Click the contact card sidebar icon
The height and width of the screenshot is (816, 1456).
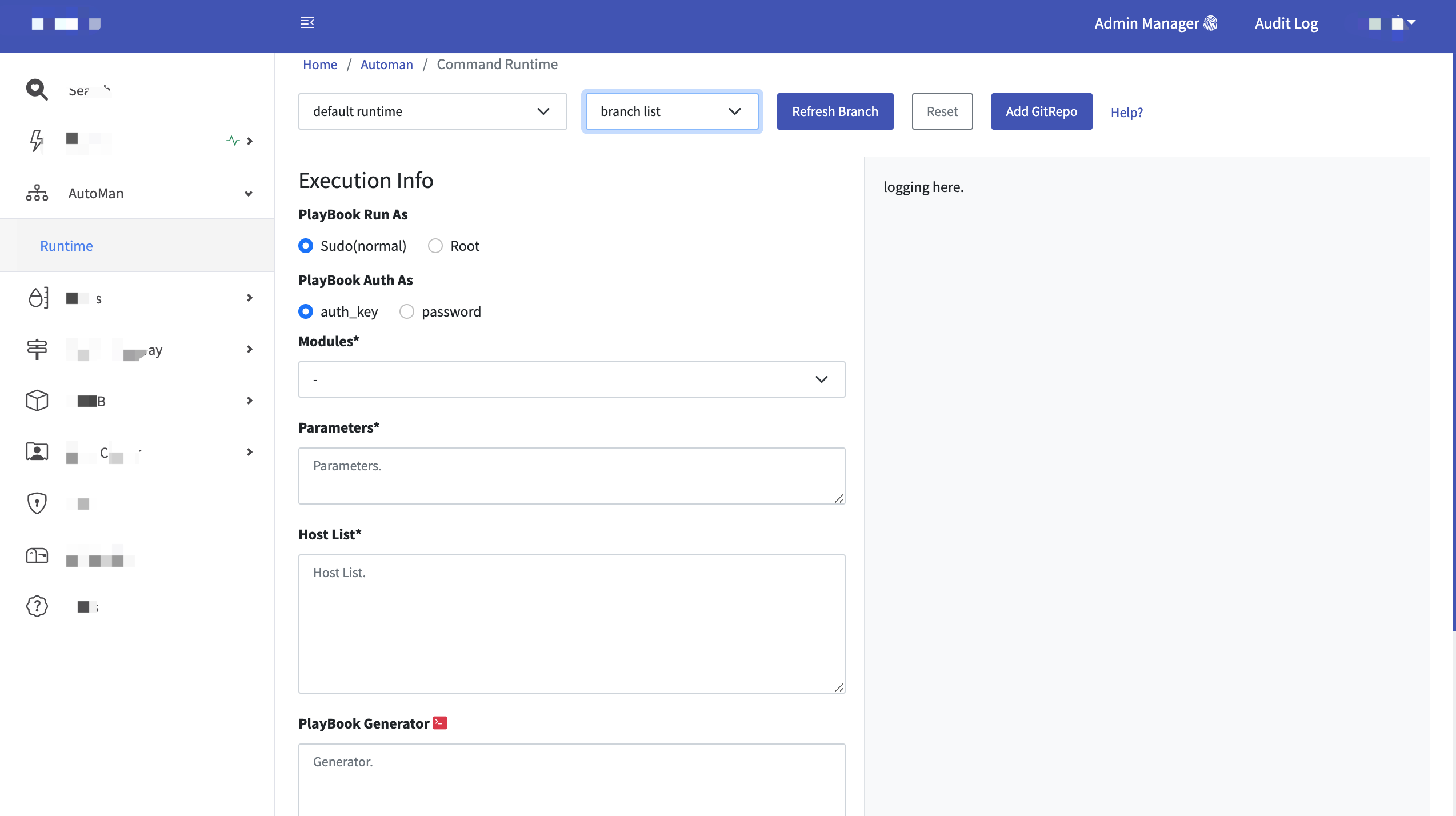[x=37, y=451]
